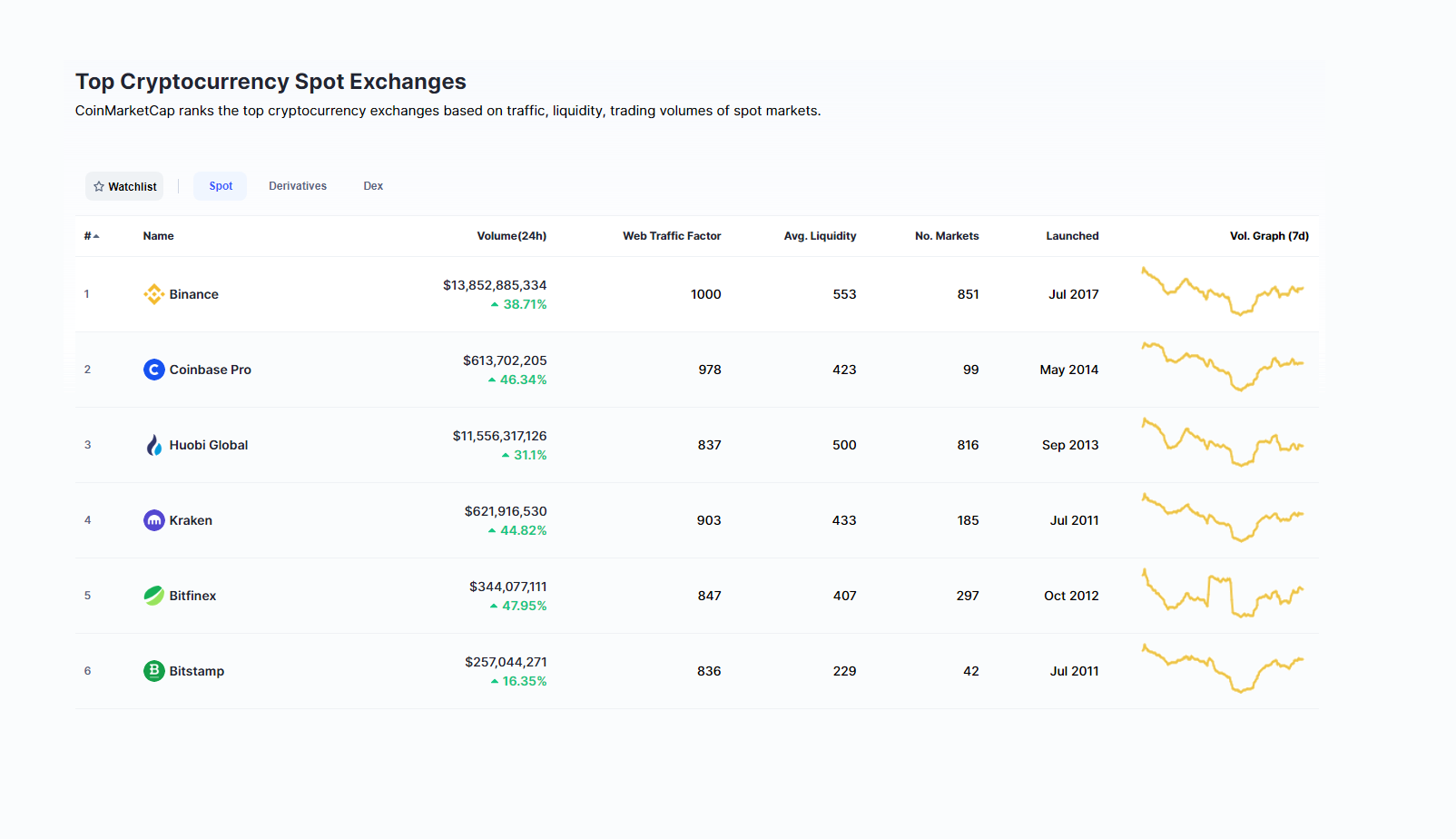Screen dimensions: 1456x839
Task: Sort table by Avg. Liquidity header
Action: [820, 236]
